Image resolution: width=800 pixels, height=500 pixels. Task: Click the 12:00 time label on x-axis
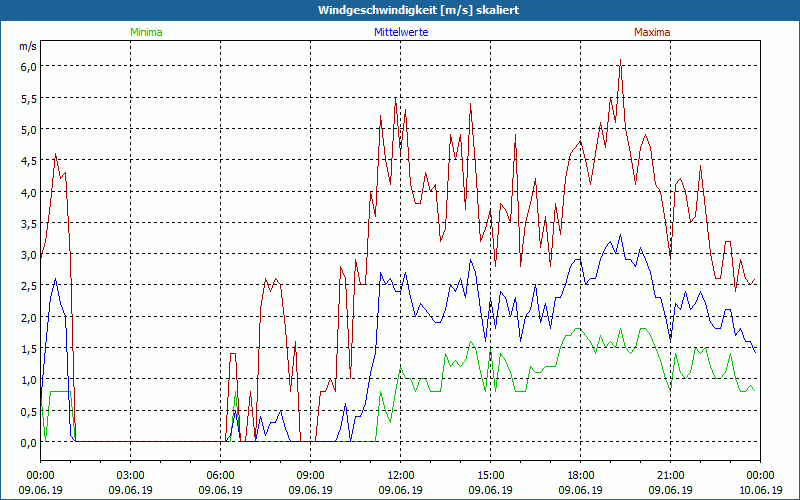401,476
